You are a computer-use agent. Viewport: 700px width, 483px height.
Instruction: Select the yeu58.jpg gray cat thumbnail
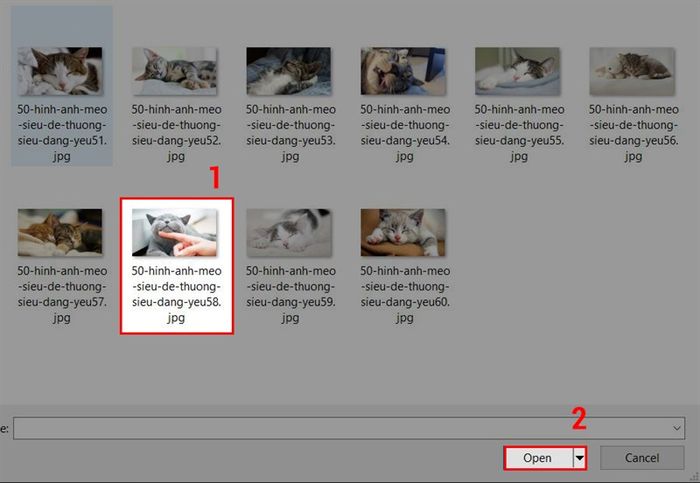[x=174, y=232]
